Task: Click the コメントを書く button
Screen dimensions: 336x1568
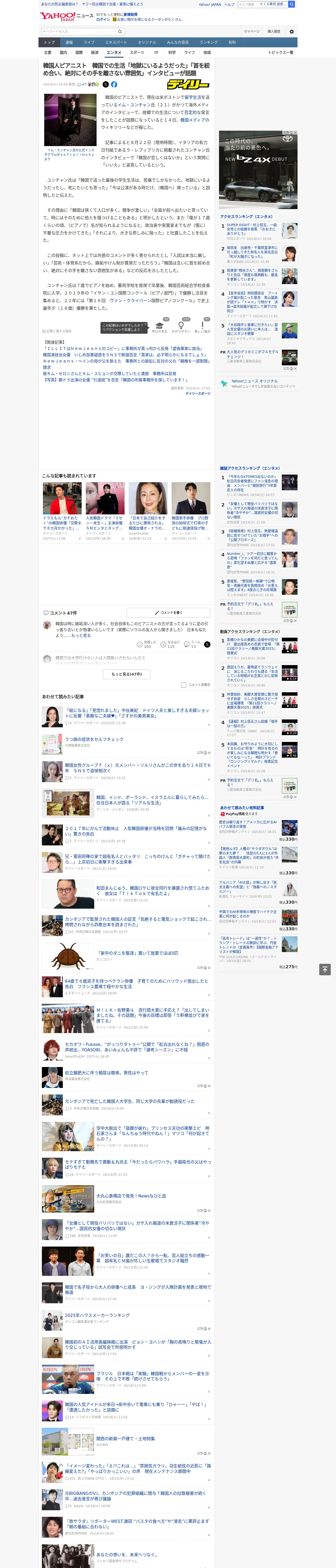Action: [168, 612]
